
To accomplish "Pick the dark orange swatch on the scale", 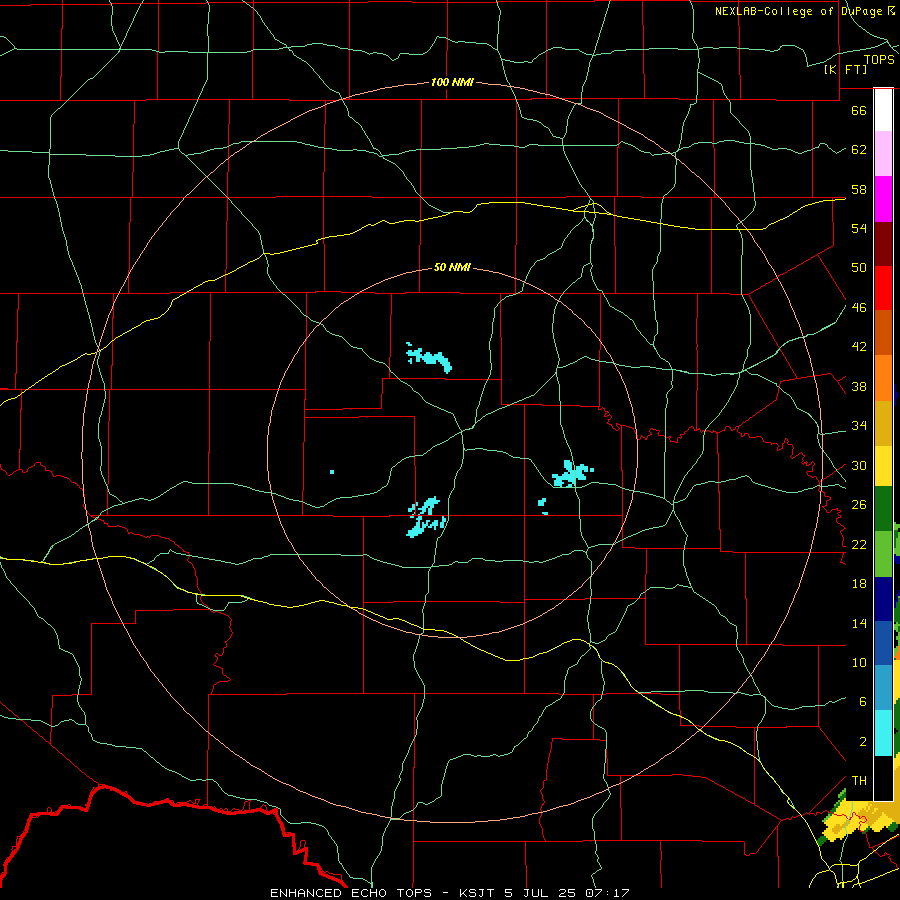I will (x=883, y=333).
